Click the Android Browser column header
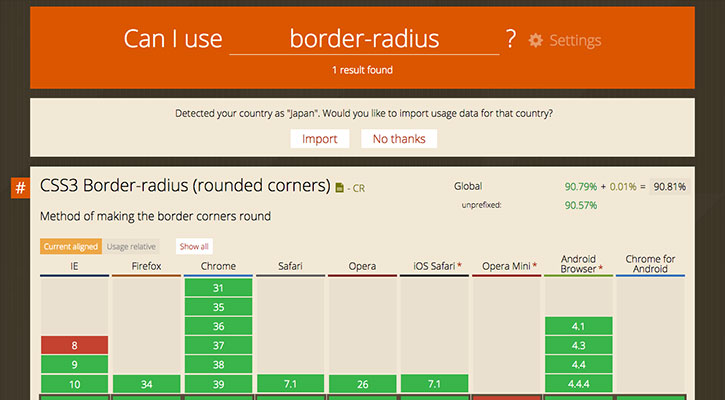 click(578, 264)
